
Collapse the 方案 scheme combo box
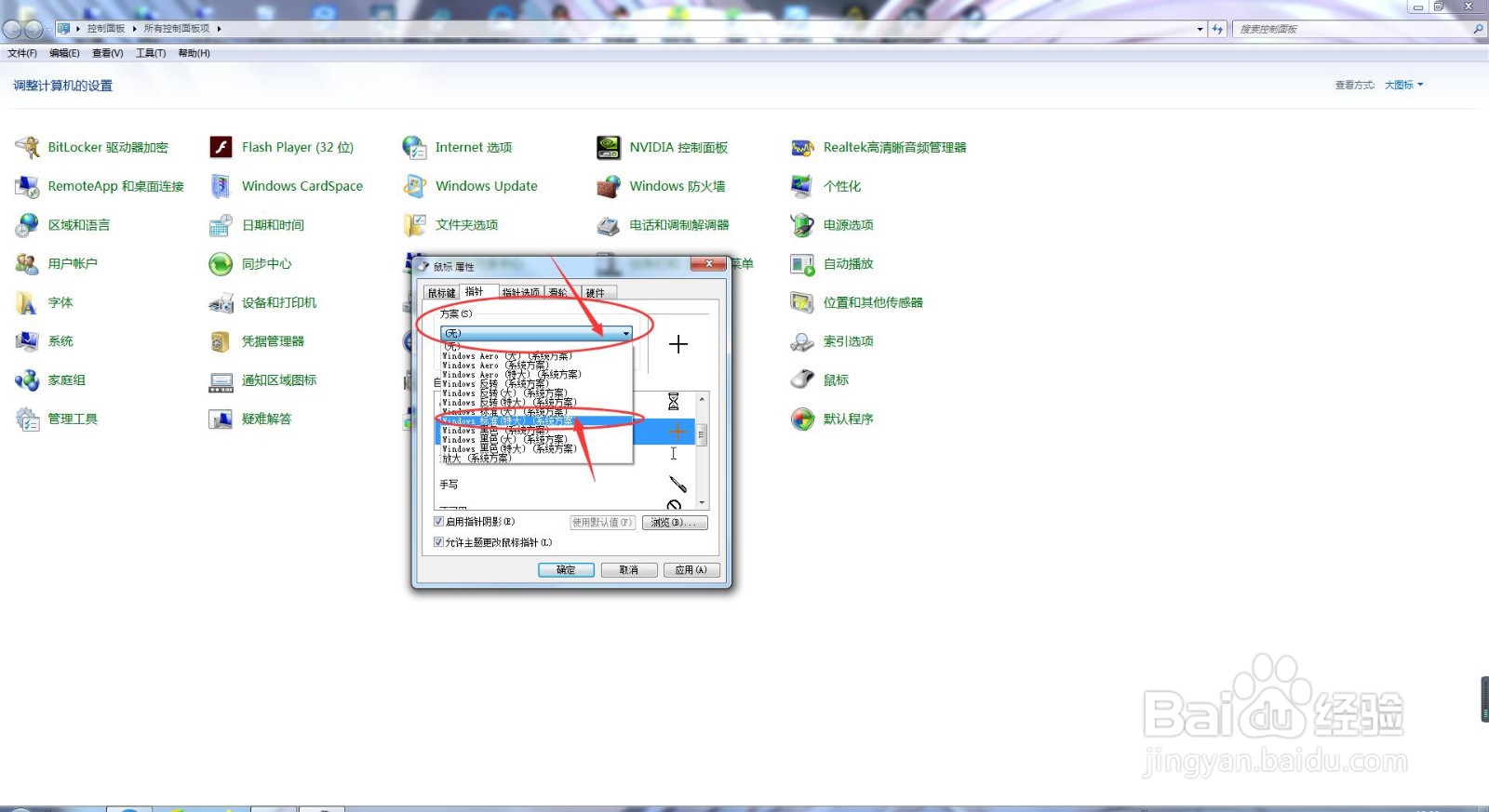click(626, 333)
